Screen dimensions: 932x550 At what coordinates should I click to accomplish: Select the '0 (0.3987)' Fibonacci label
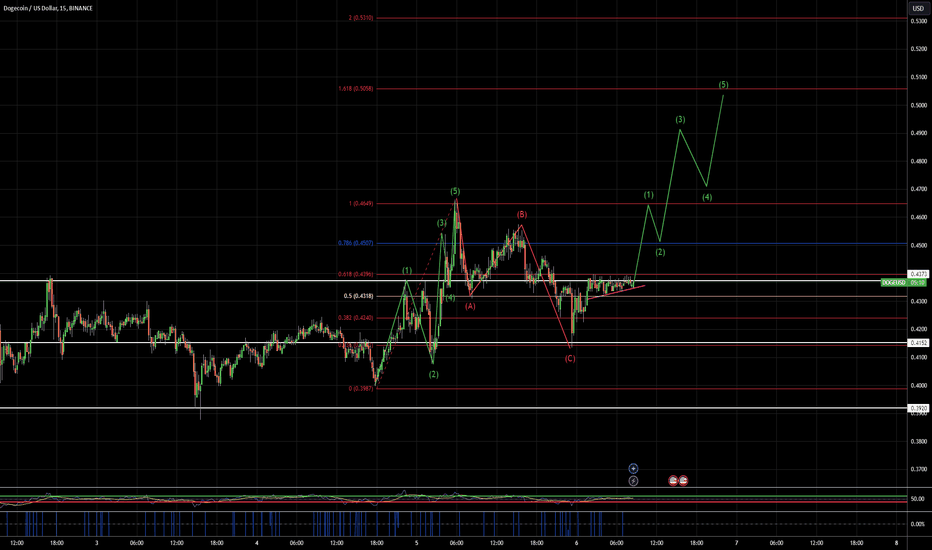361,388
